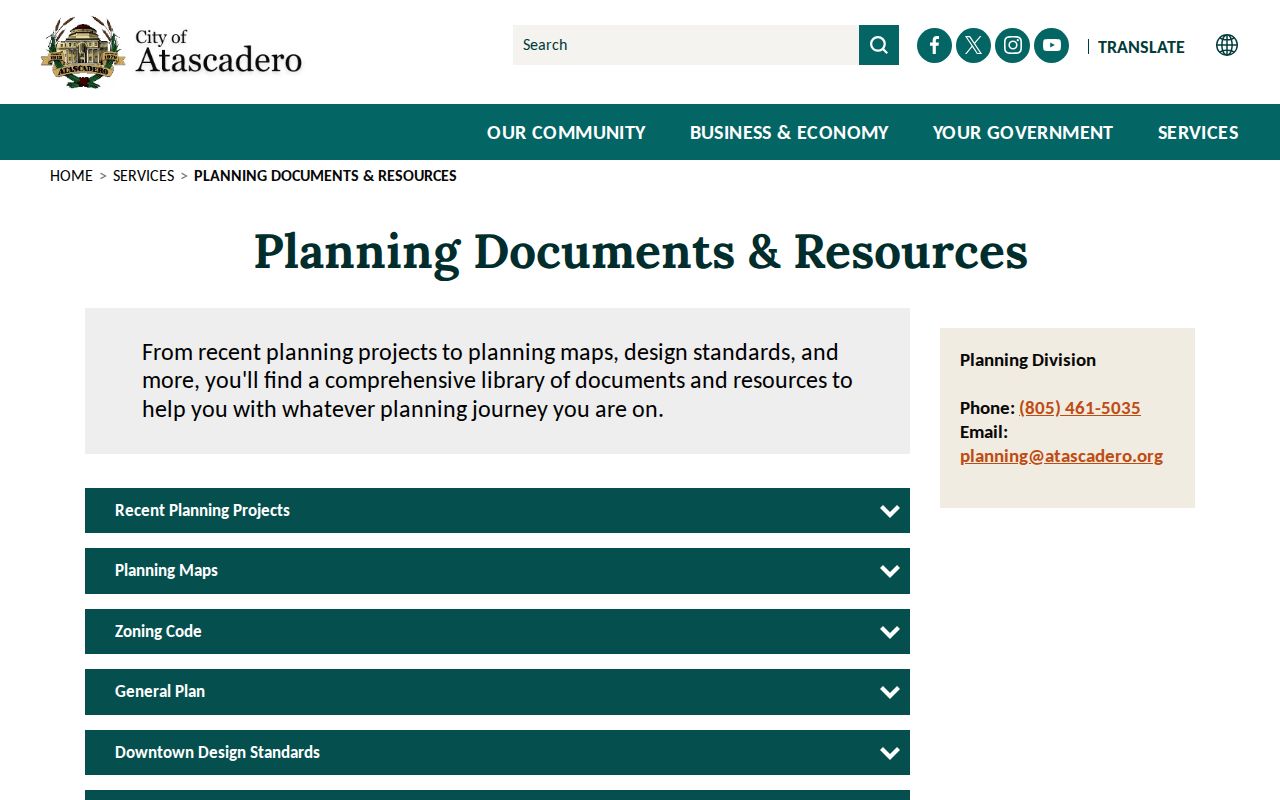Click the City of Atascadero logo

[171, 52]
